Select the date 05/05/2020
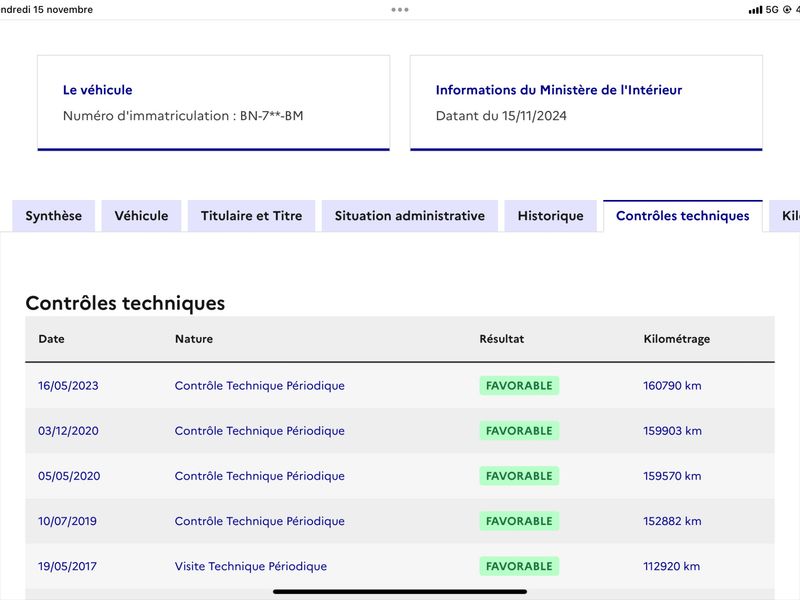This screenshot has width=800, height=600. click(x=69, y=476)
